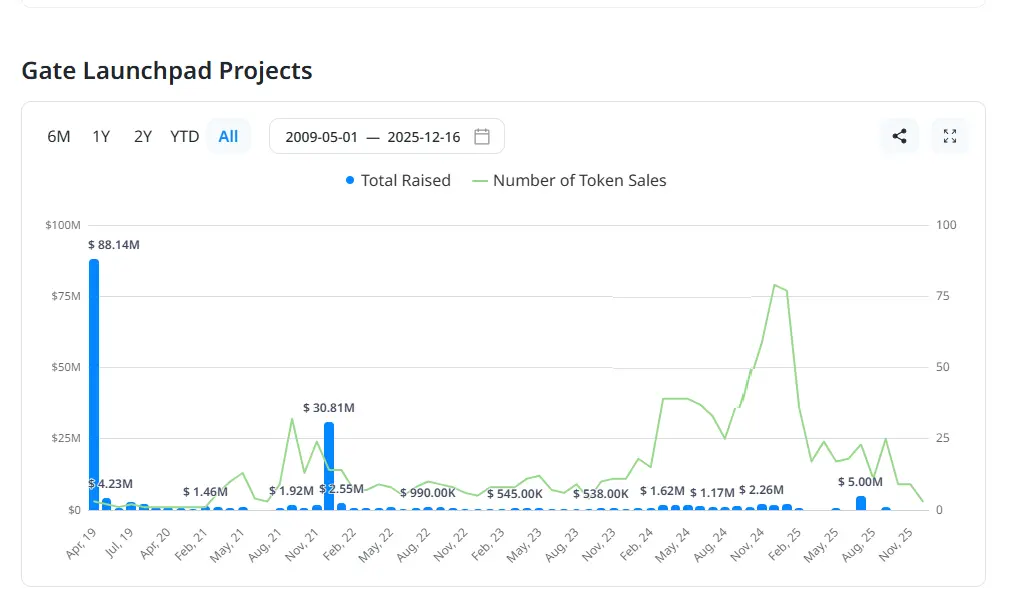Click the $ 1.62M data label

point(662,491)
